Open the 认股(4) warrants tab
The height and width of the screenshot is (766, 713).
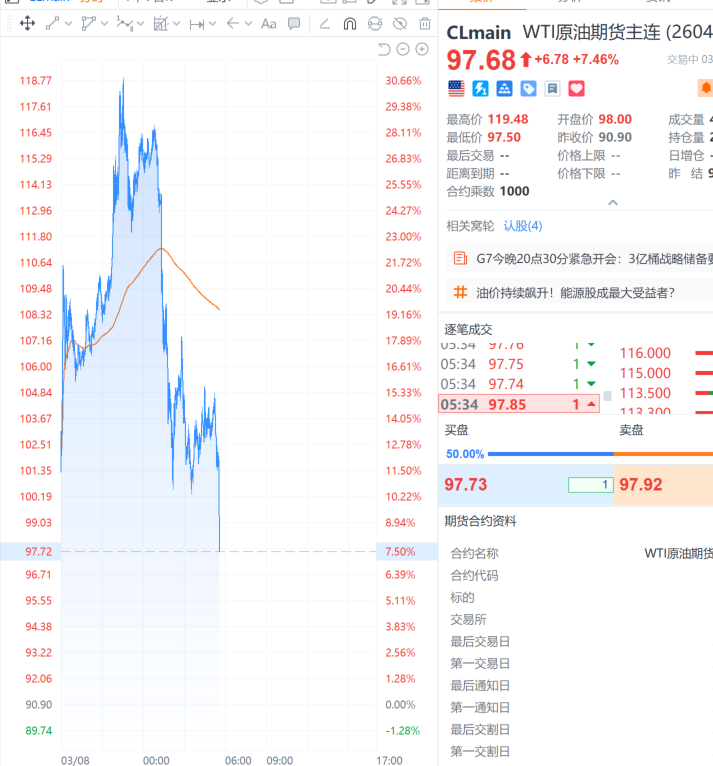(x=522, y=226)
